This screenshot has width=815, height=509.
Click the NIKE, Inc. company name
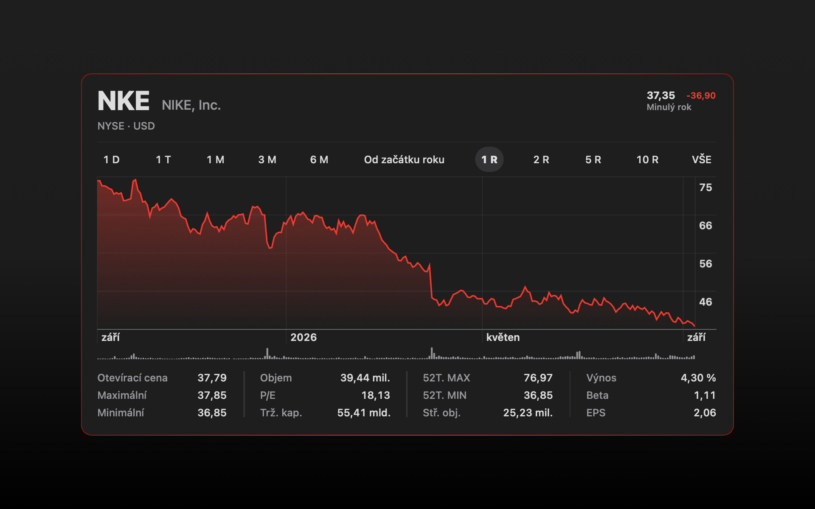pos(191,105)
